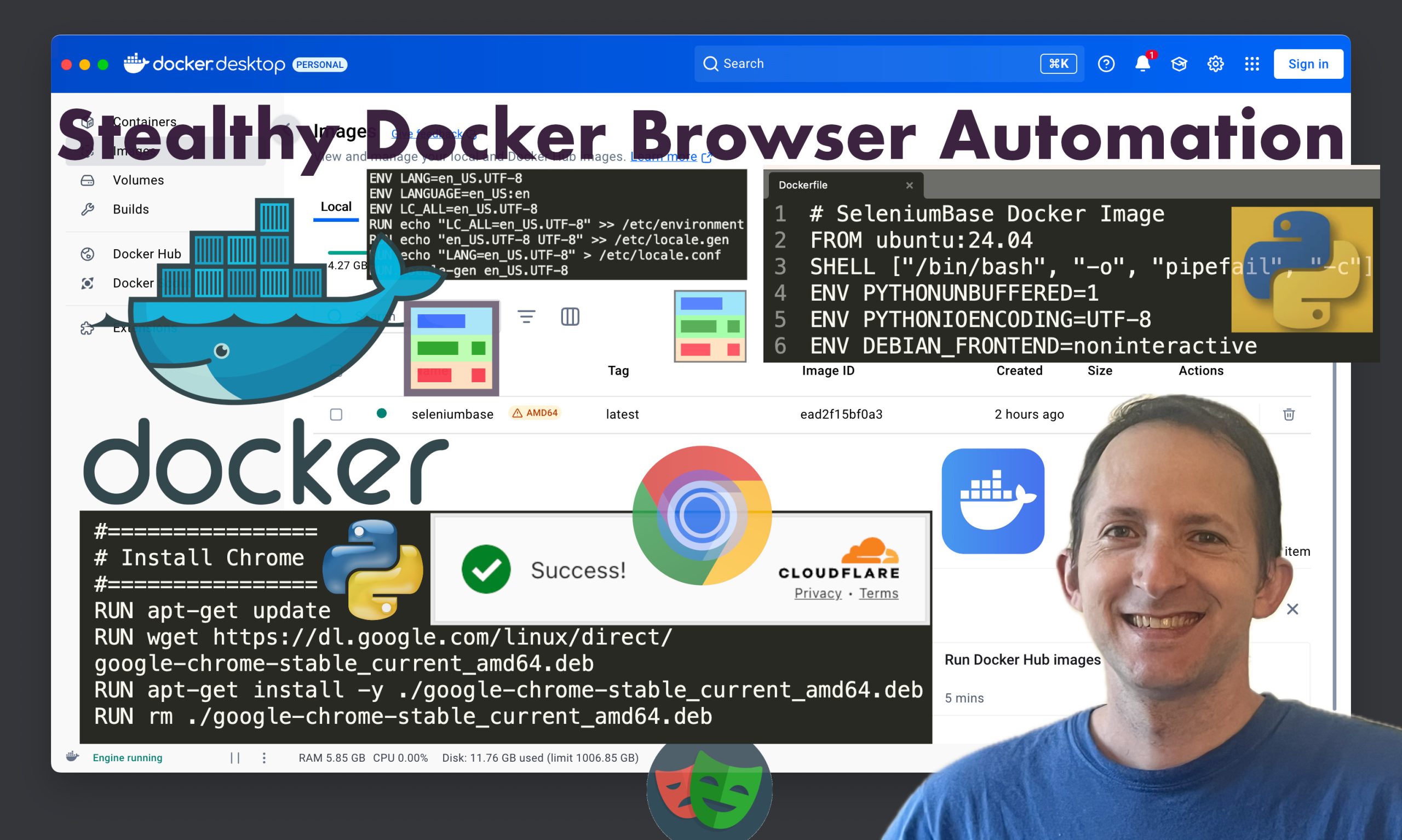Open the filter icon above the table
Image resolution: width=1402 pixels, height=840 pixels.
pyautogui.click(x=526, y=317)
